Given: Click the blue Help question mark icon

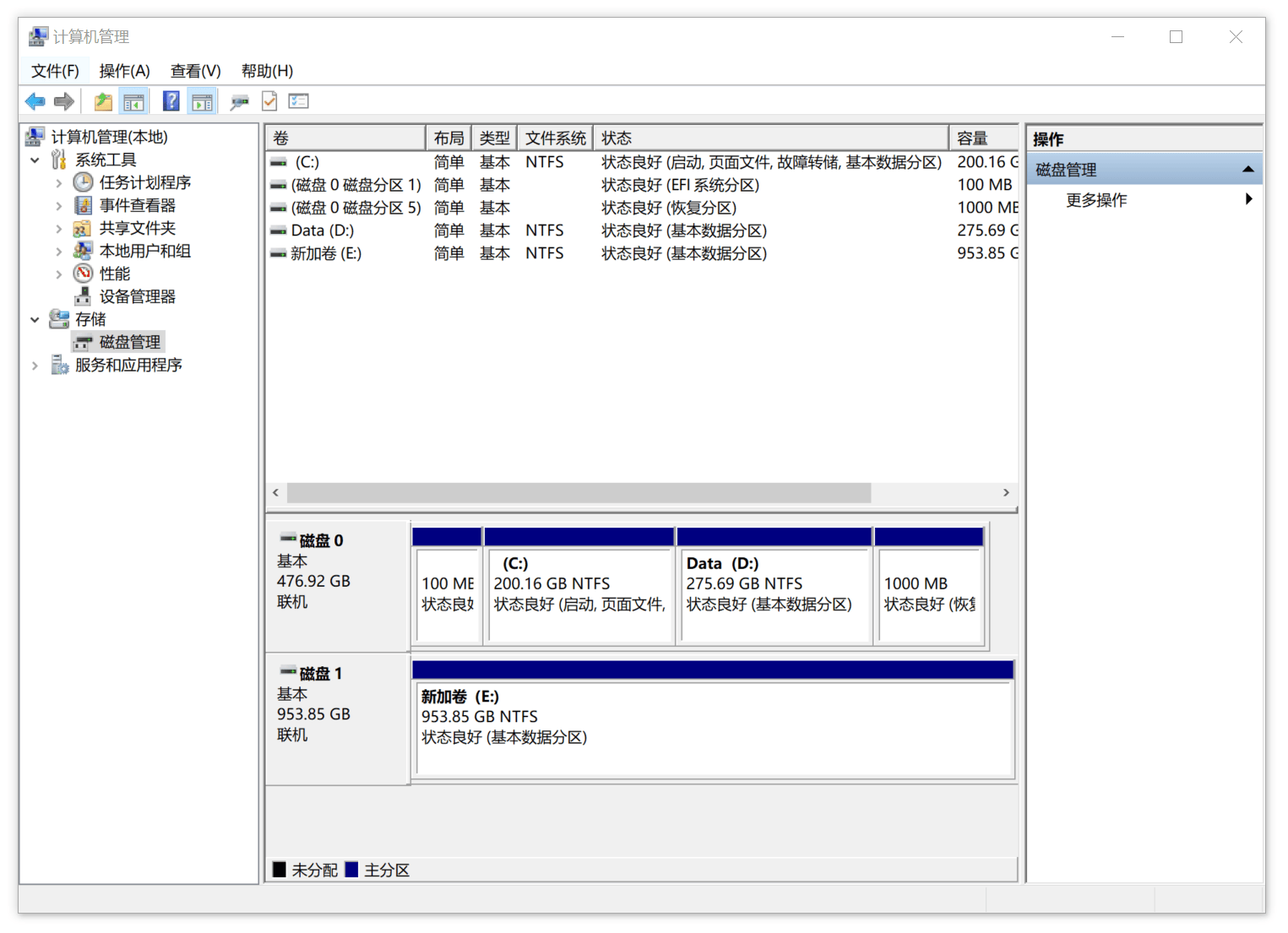Looking at the screenshot, I should (x=171, y=102).
